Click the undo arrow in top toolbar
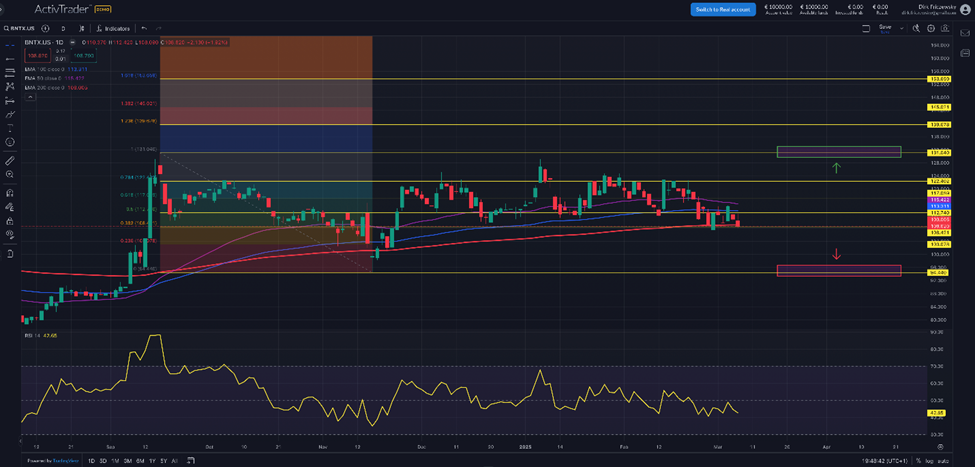 click(144, 28)
